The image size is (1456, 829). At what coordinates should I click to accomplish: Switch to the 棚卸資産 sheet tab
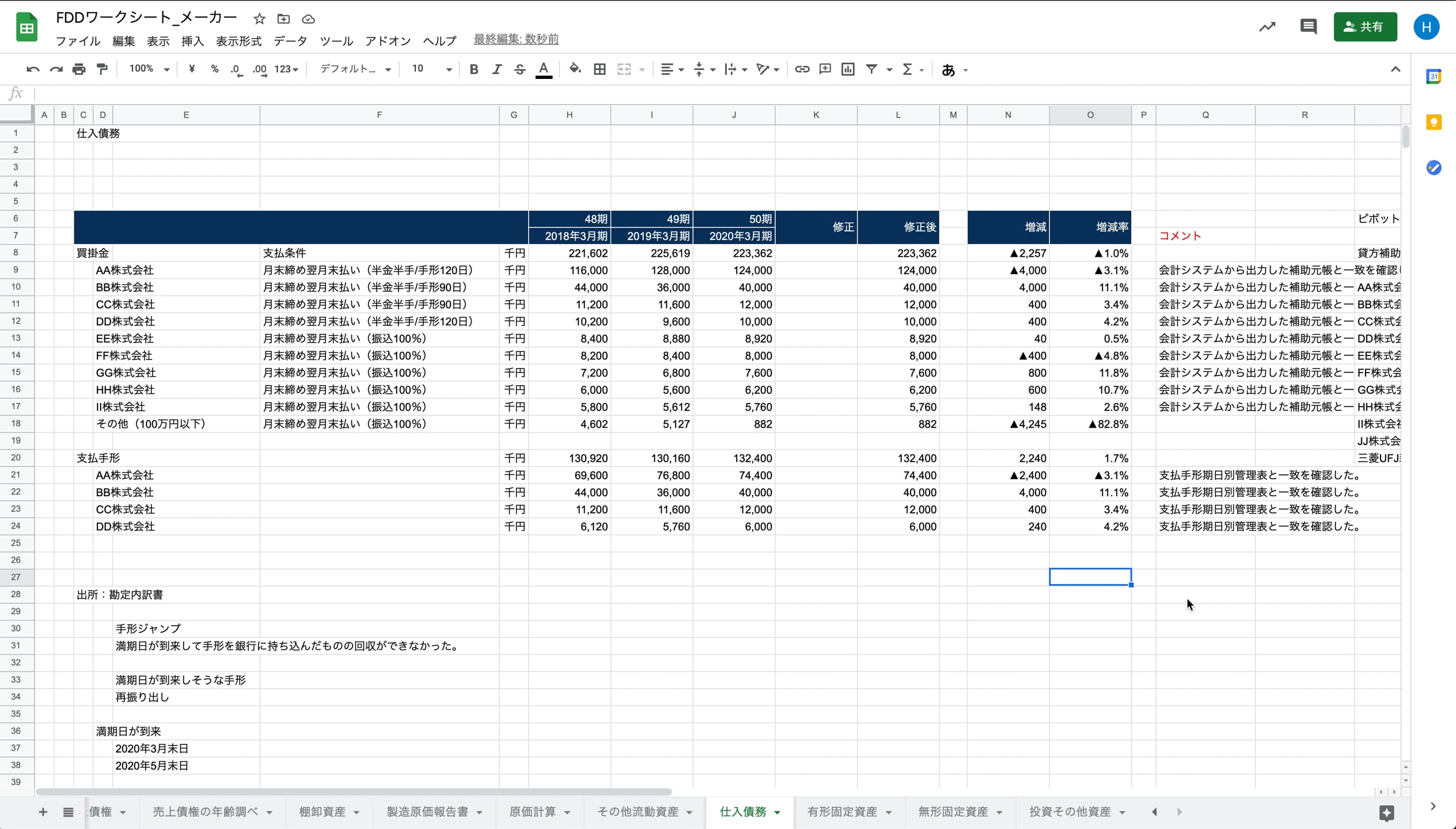tap(323, 812)
